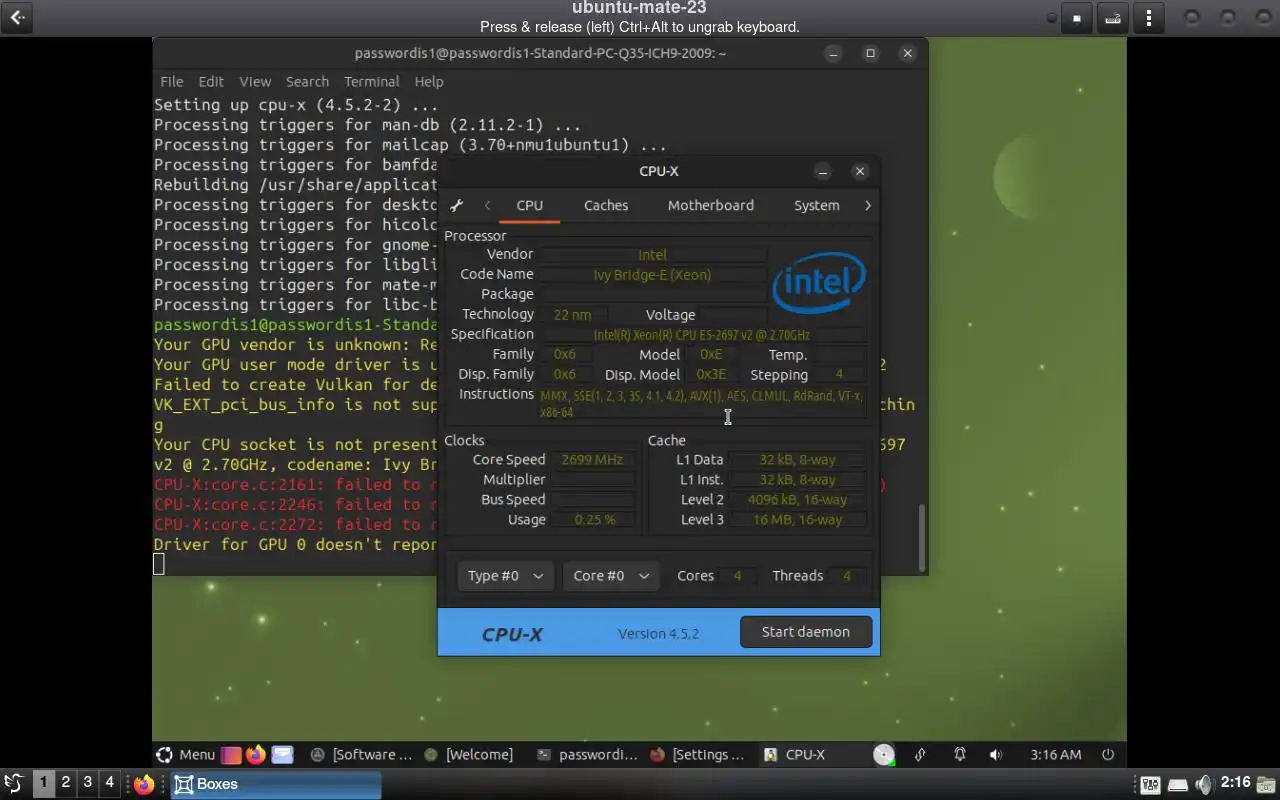Switch to Software task in guest panel

coord(361,755)
